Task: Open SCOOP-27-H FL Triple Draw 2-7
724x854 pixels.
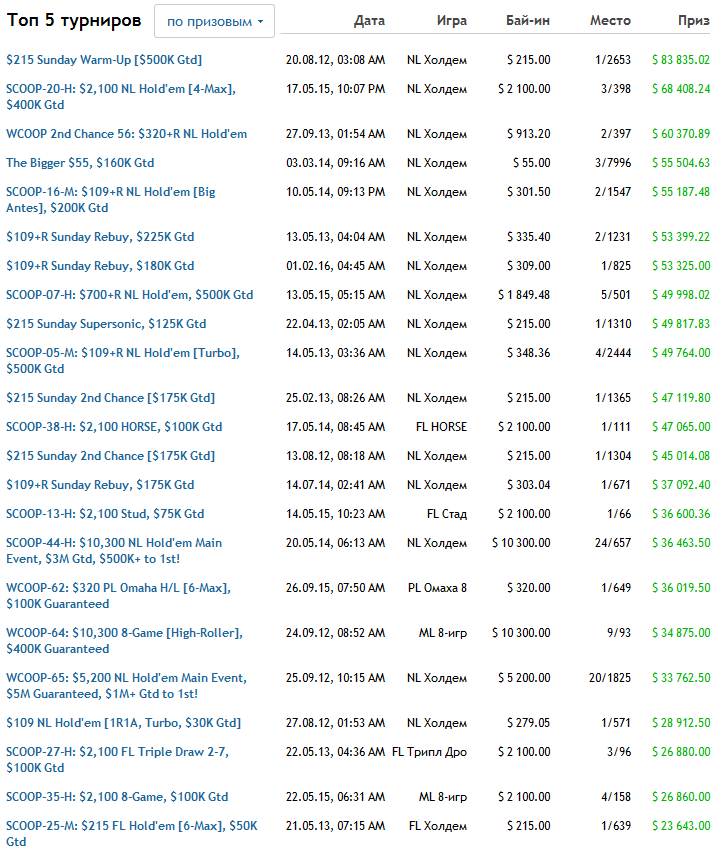Action: click(x=116, y=752)
